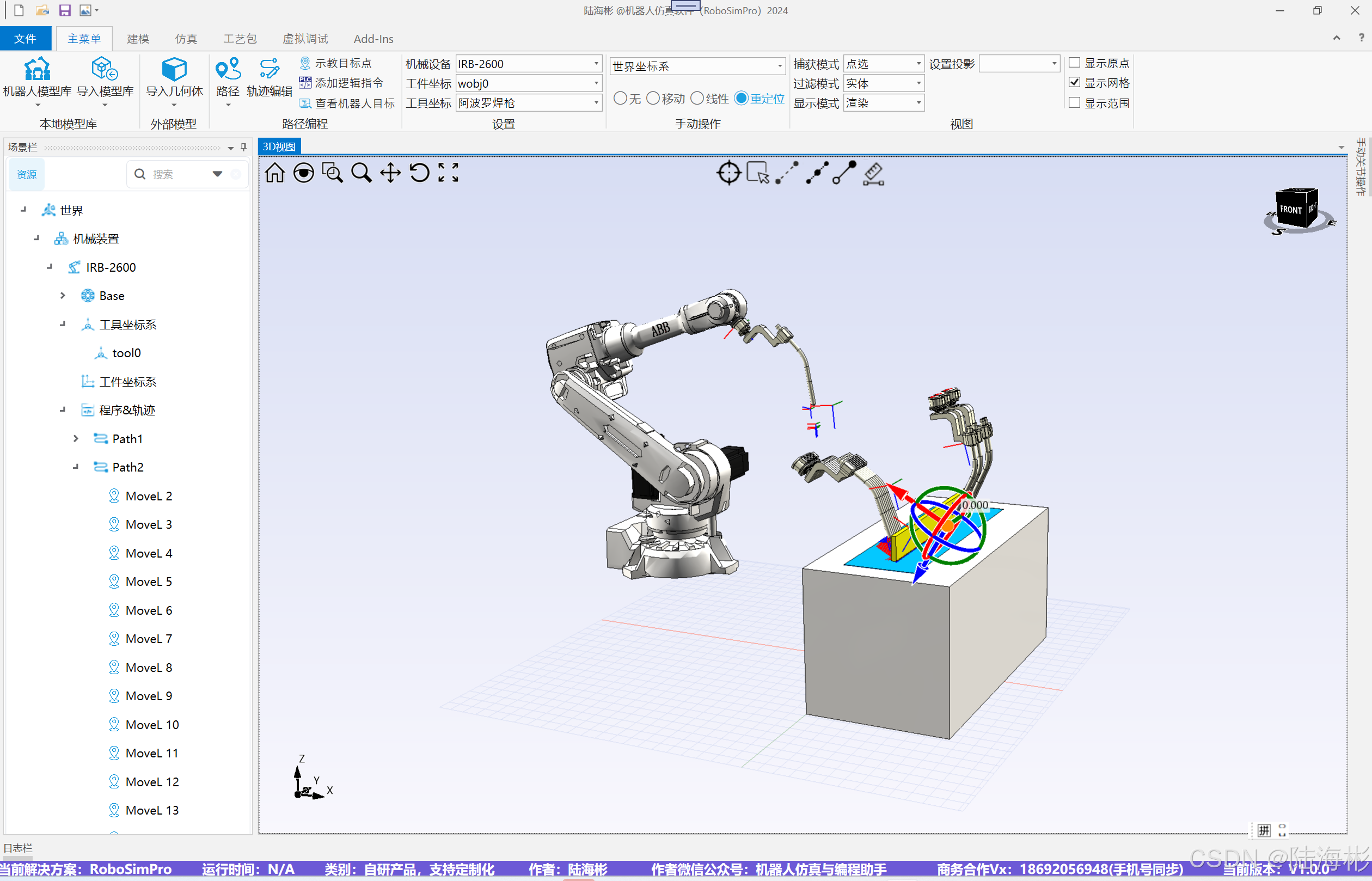Click view robot target button
Screen dimensions: 1372x881
[347, 103]
